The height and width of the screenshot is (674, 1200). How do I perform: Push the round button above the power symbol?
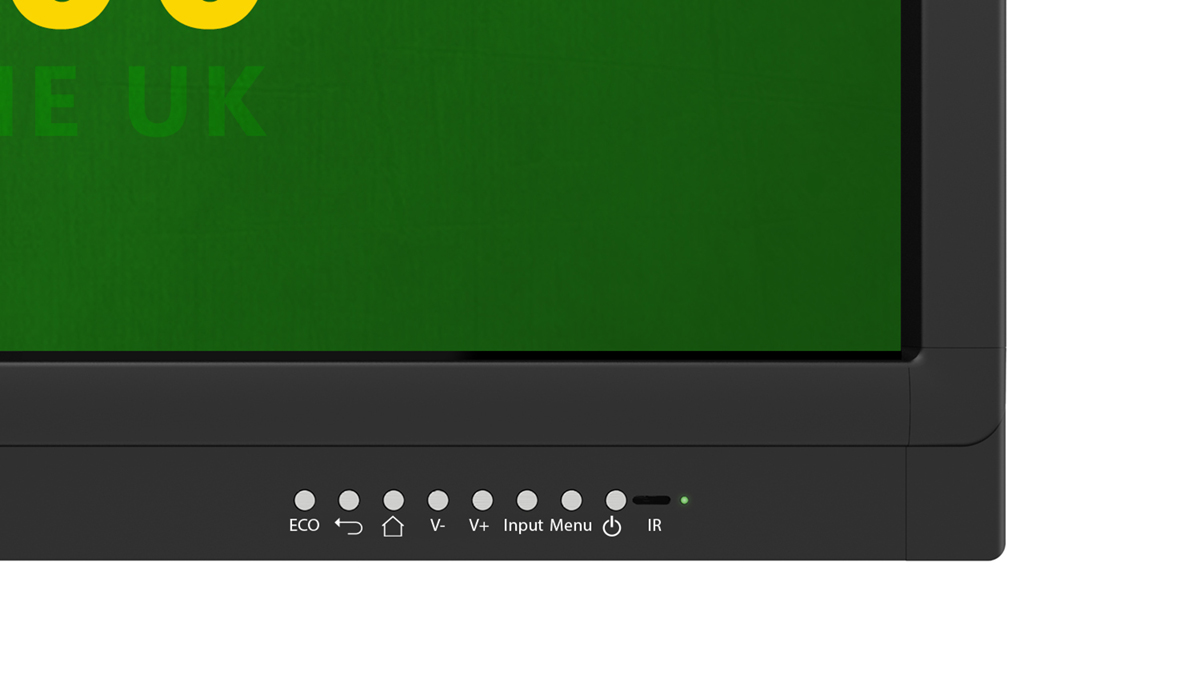[x=616, y=500]
